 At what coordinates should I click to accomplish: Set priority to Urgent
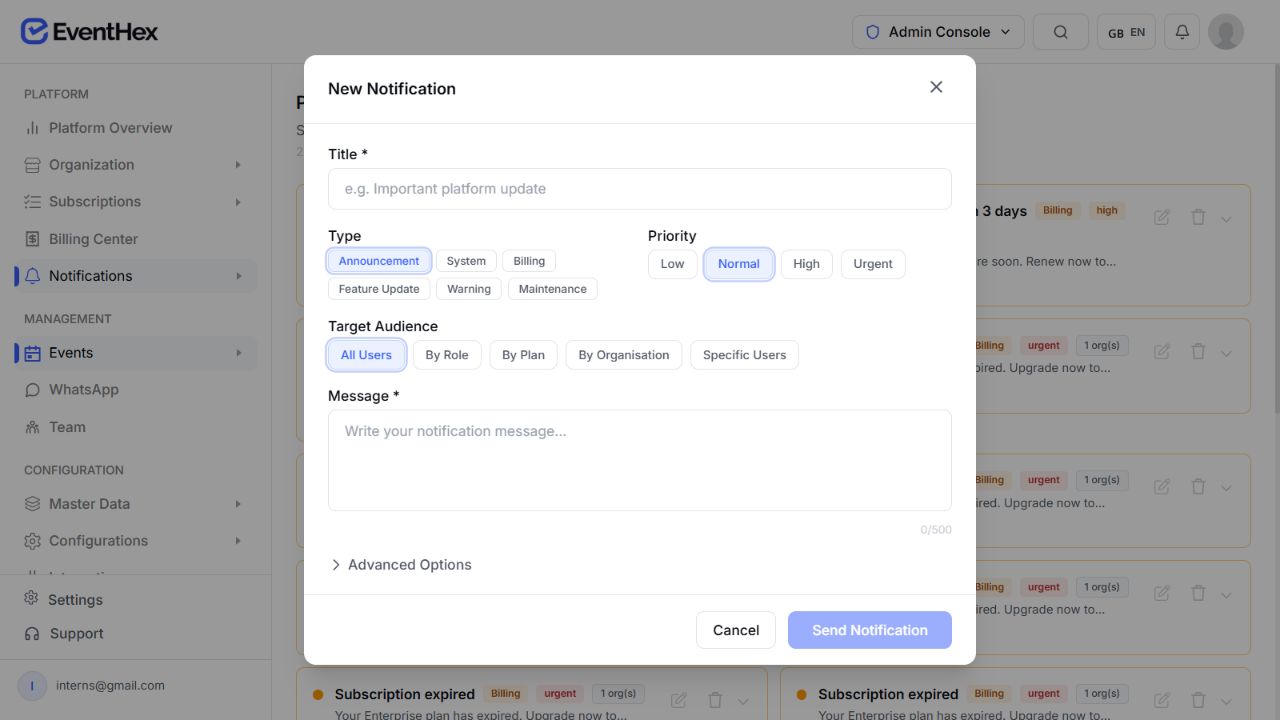873,264
